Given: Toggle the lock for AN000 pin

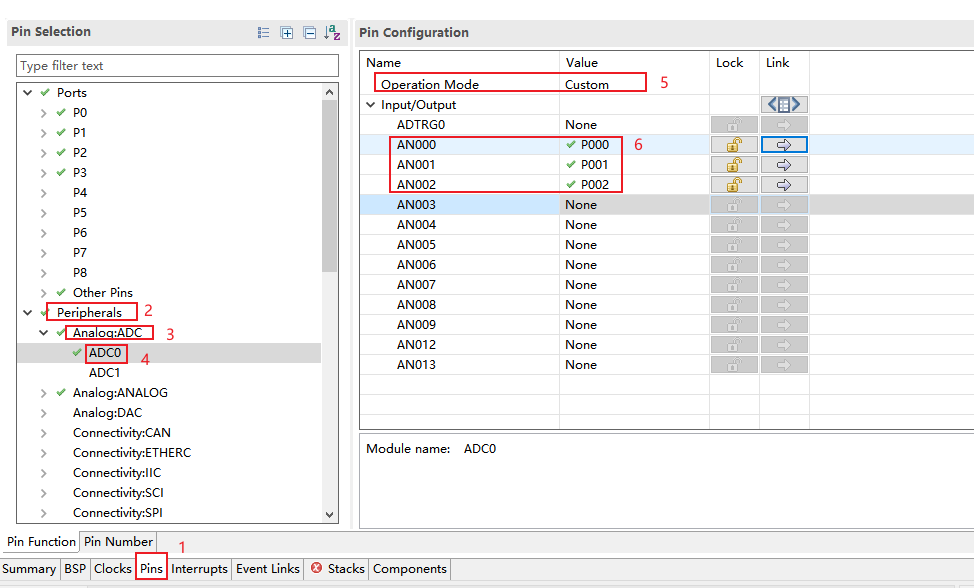Looking at the screenshot, I should point(734,145).
